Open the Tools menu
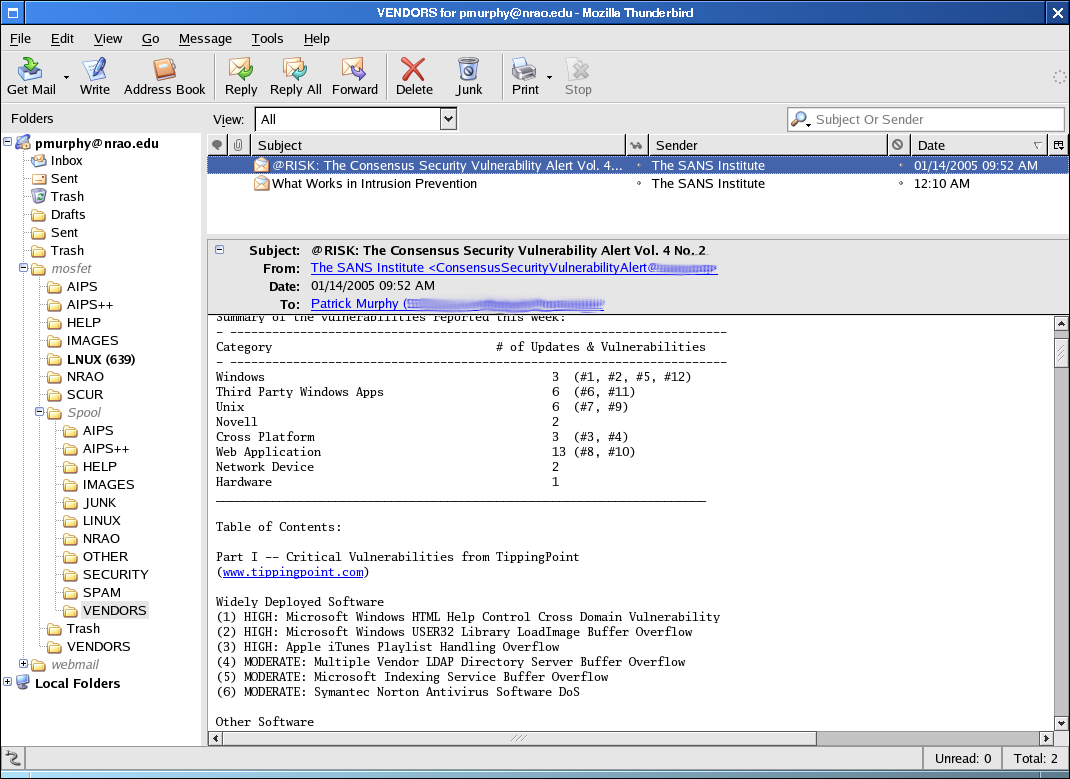 267,38
